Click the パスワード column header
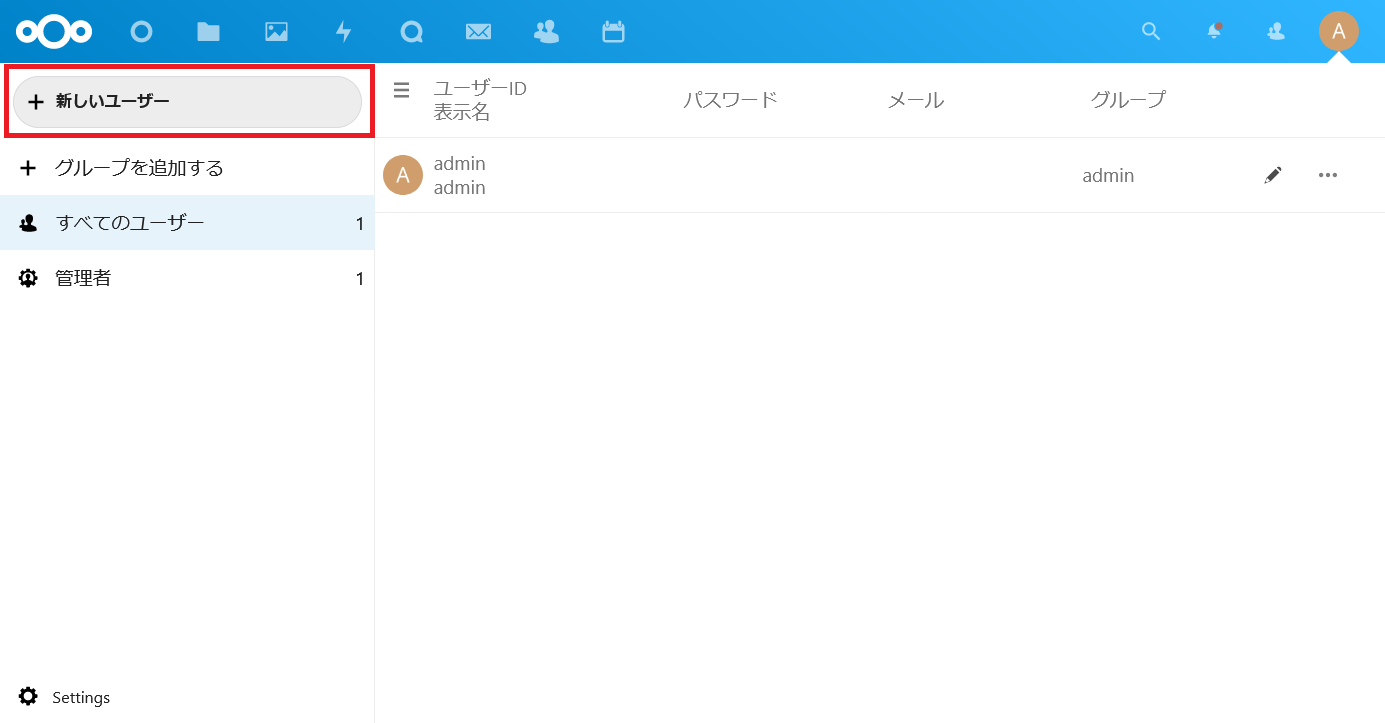The width and height of the screenshot is (1385, 723). click(730, 100)
